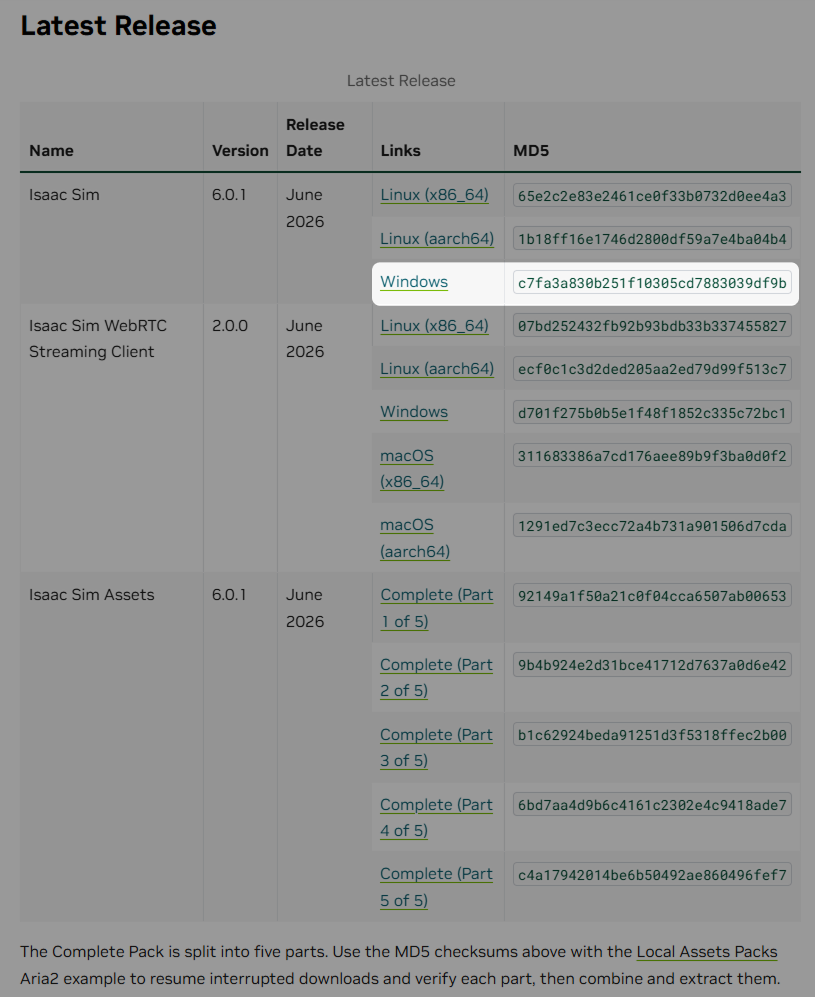This screenshot has width=815, height=997.
Task: Select MD5 hash c4a17942014be6b50492ae860496fef7
Action: pos(652,875)
